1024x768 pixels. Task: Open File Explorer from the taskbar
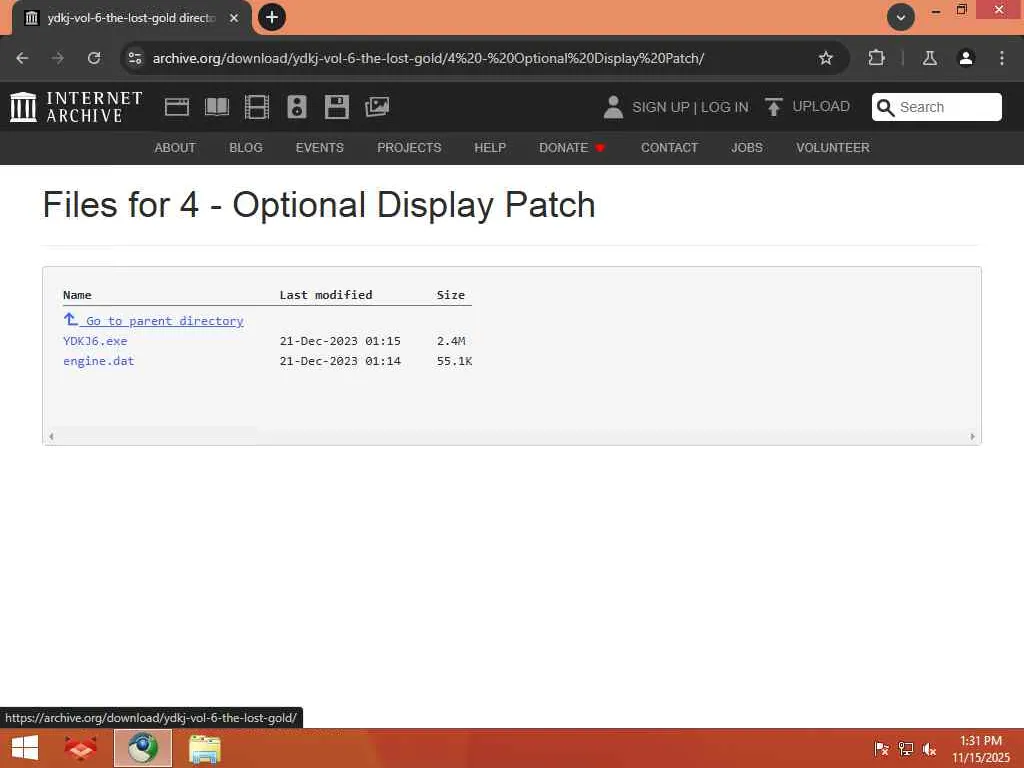click(x=204, y=748)
